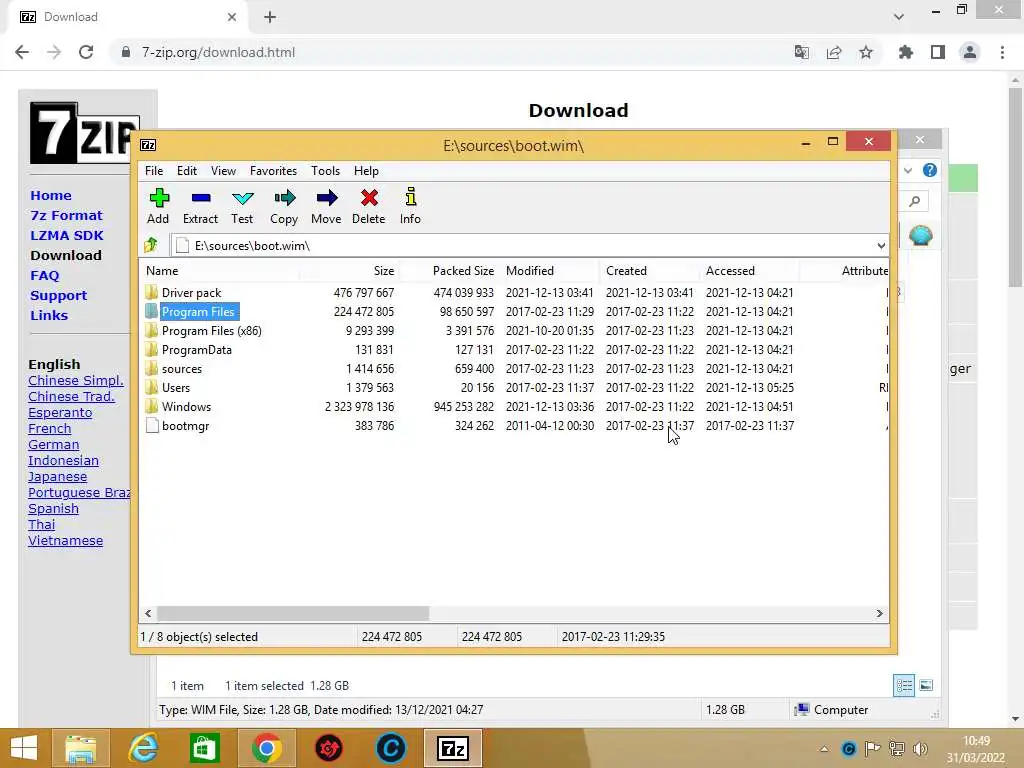Switch site language to Spanish
The width and height of the screenshot is (1024, 768).
click(x=54, y=509)
